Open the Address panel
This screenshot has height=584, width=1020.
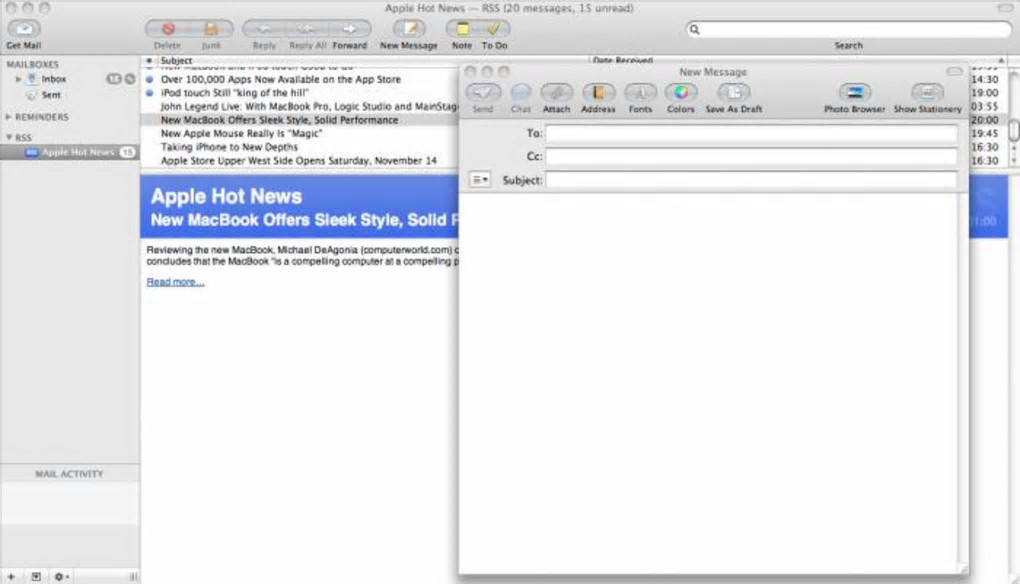tap(598, 92)
